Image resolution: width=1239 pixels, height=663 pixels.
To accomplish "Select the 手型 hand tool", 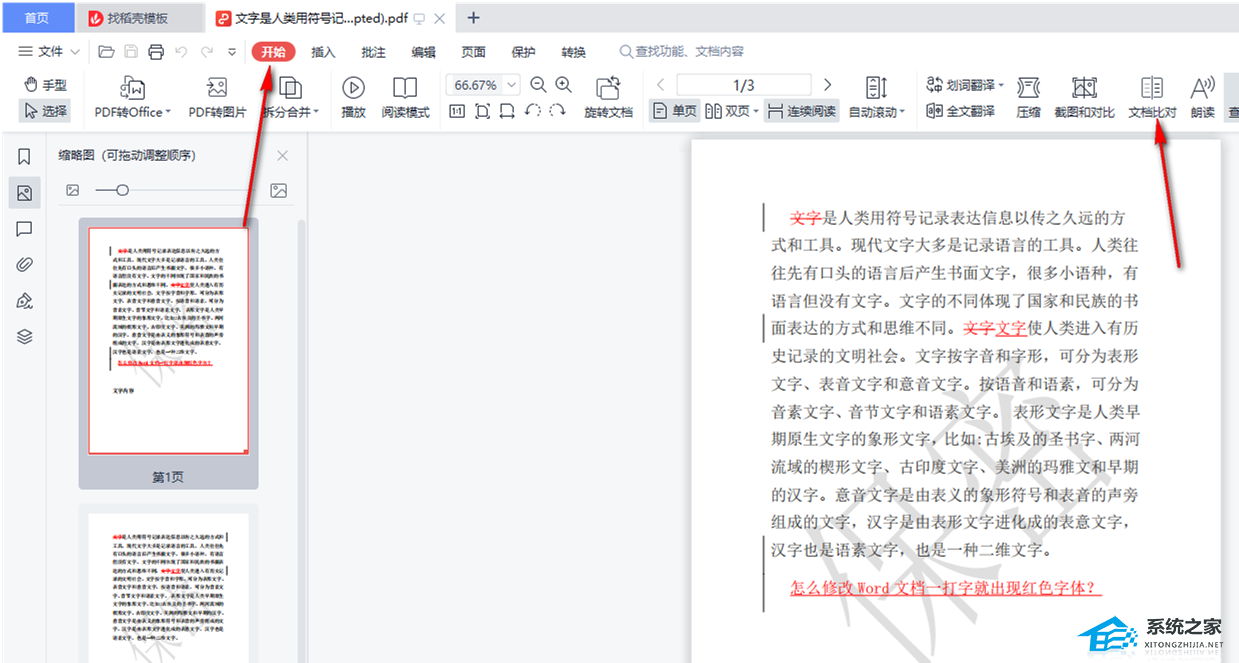I will pyautogui.click(x=45, y=85).
